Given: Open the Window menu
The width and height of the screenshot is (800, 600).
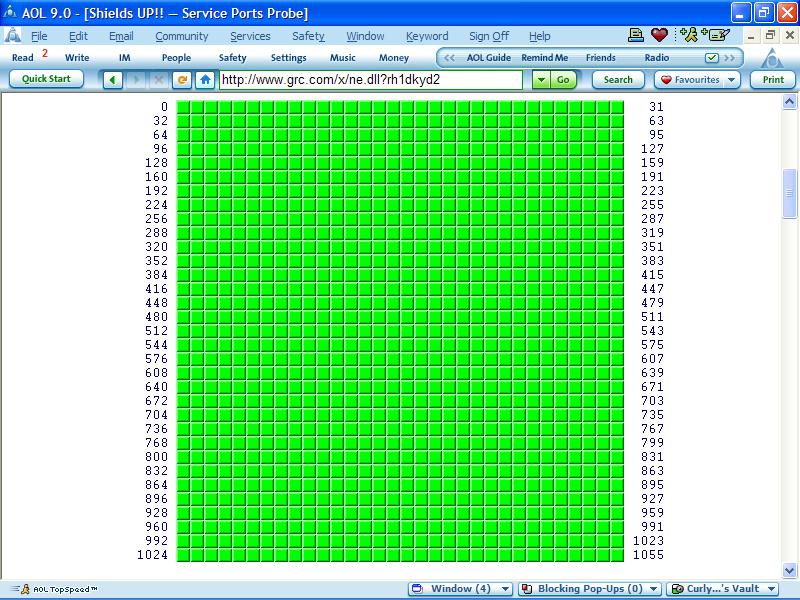Looking at the screenshot, I should (x=365, y=36).
